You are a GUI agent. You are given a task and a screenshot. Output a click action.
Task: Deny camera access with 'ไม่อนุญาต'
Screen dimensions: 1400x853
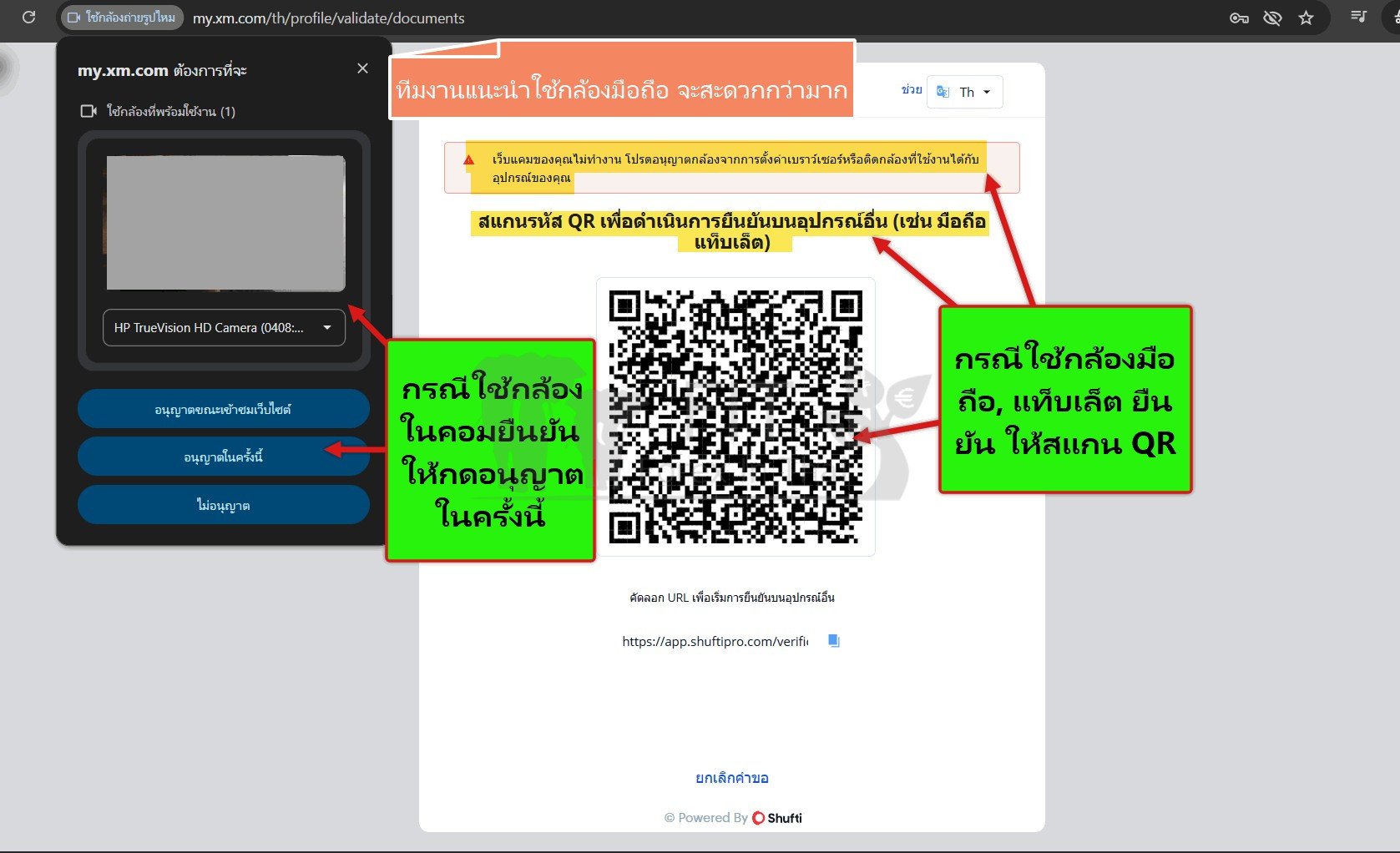click(223, 505)
